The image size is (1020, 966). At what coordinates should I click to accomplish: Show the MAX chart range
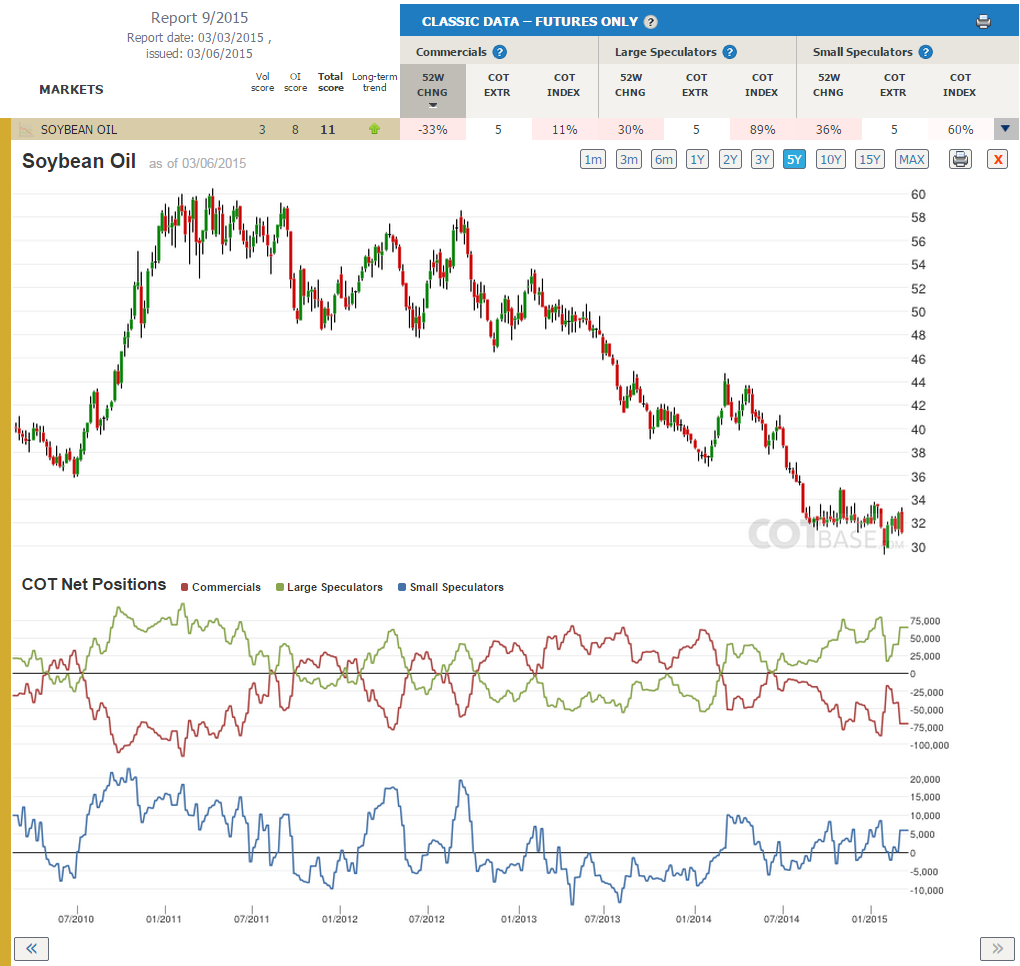[911, 159]
